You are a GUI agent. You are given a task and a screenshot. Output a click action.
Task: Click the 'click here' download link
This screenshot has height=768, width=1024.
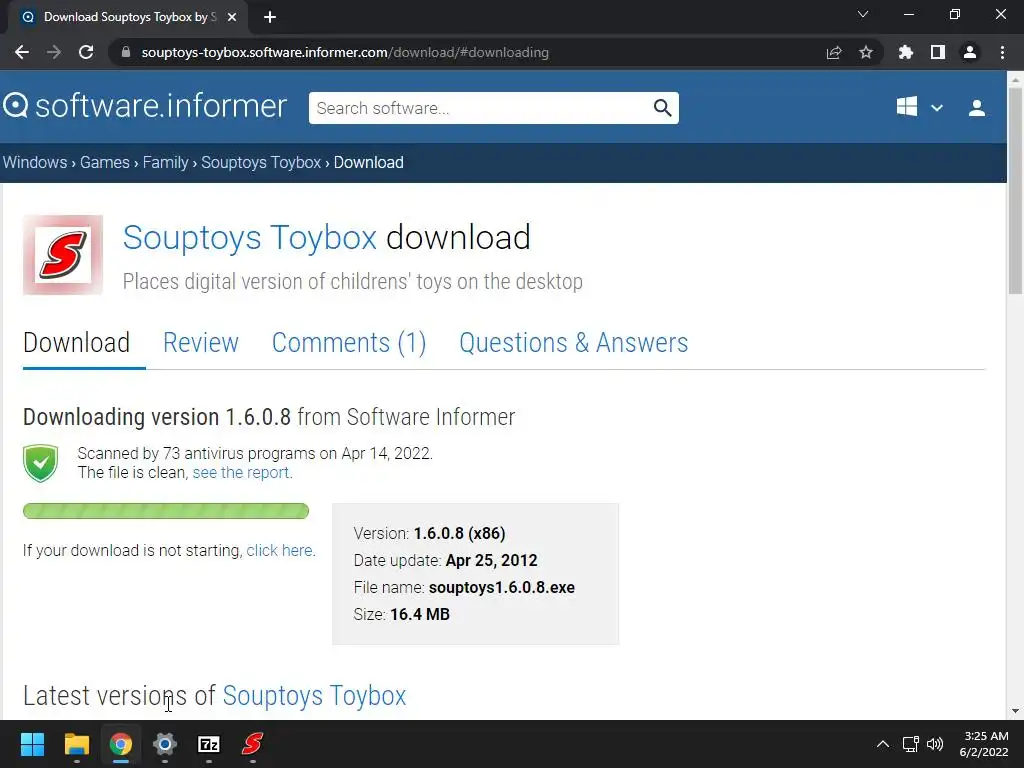tap(280, 551)
